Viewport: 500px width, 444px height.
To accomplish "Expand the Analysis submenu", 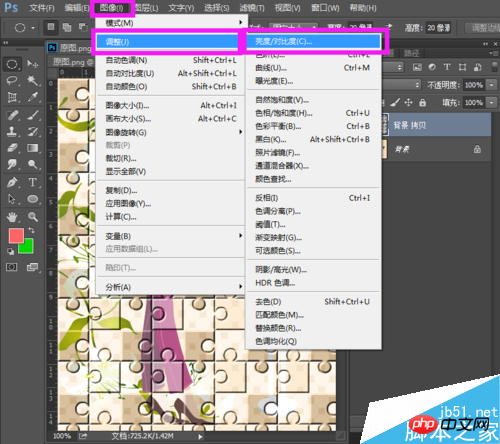I will click(x=171, y=287).
